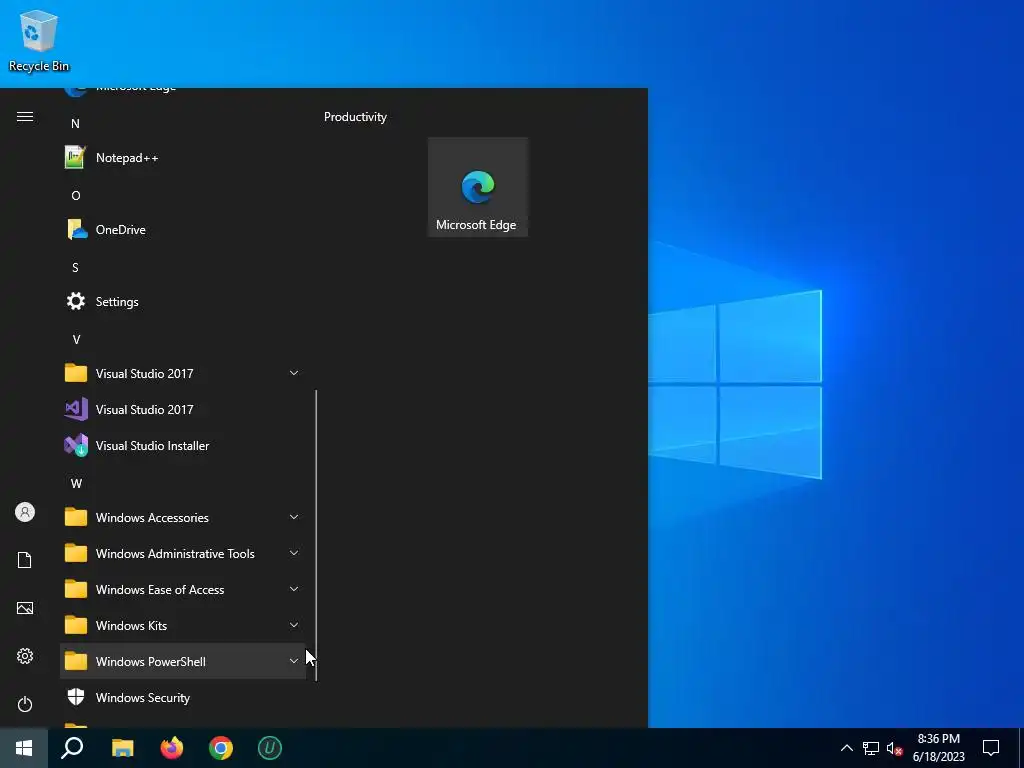The width and height of the screenshot is (1024, 768).
Task: Open Windows Security shield entry
Action: [x=183, y=697]
